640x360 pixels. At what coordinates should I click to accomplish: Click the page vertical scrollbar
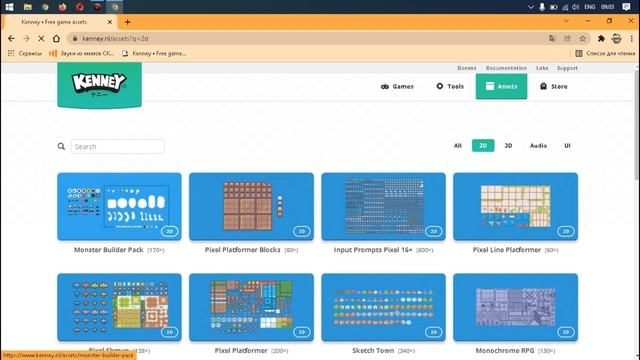click(x=637, y=124)
